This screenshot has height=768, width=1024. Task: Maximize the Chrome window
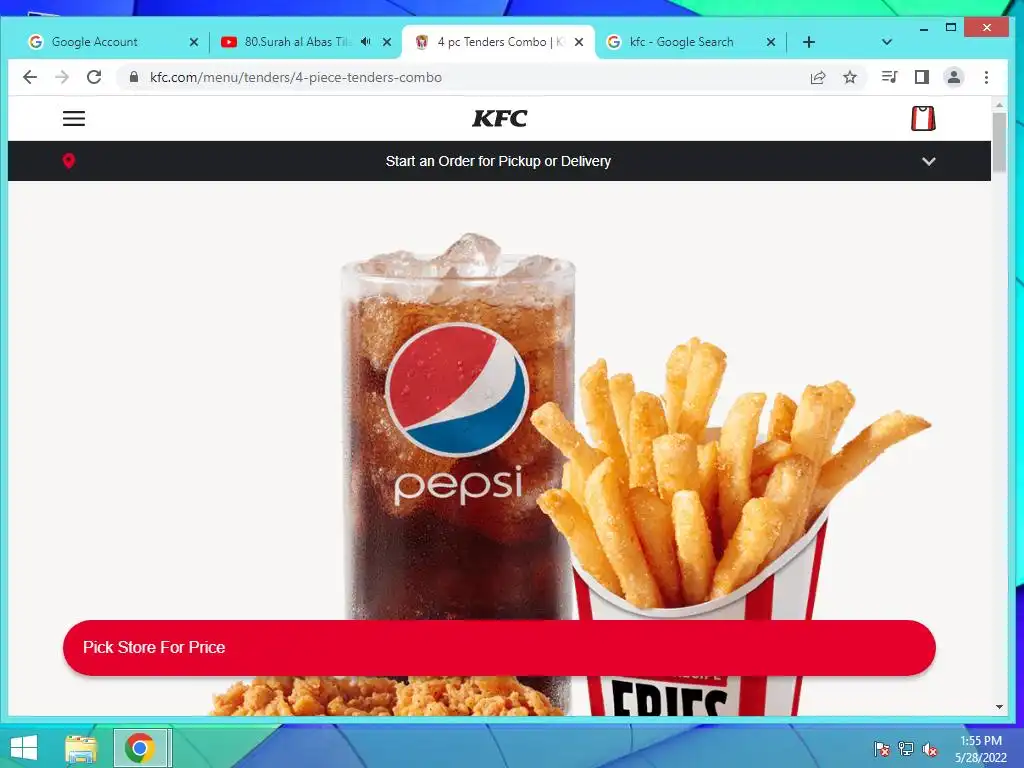[x=951, y=27]
